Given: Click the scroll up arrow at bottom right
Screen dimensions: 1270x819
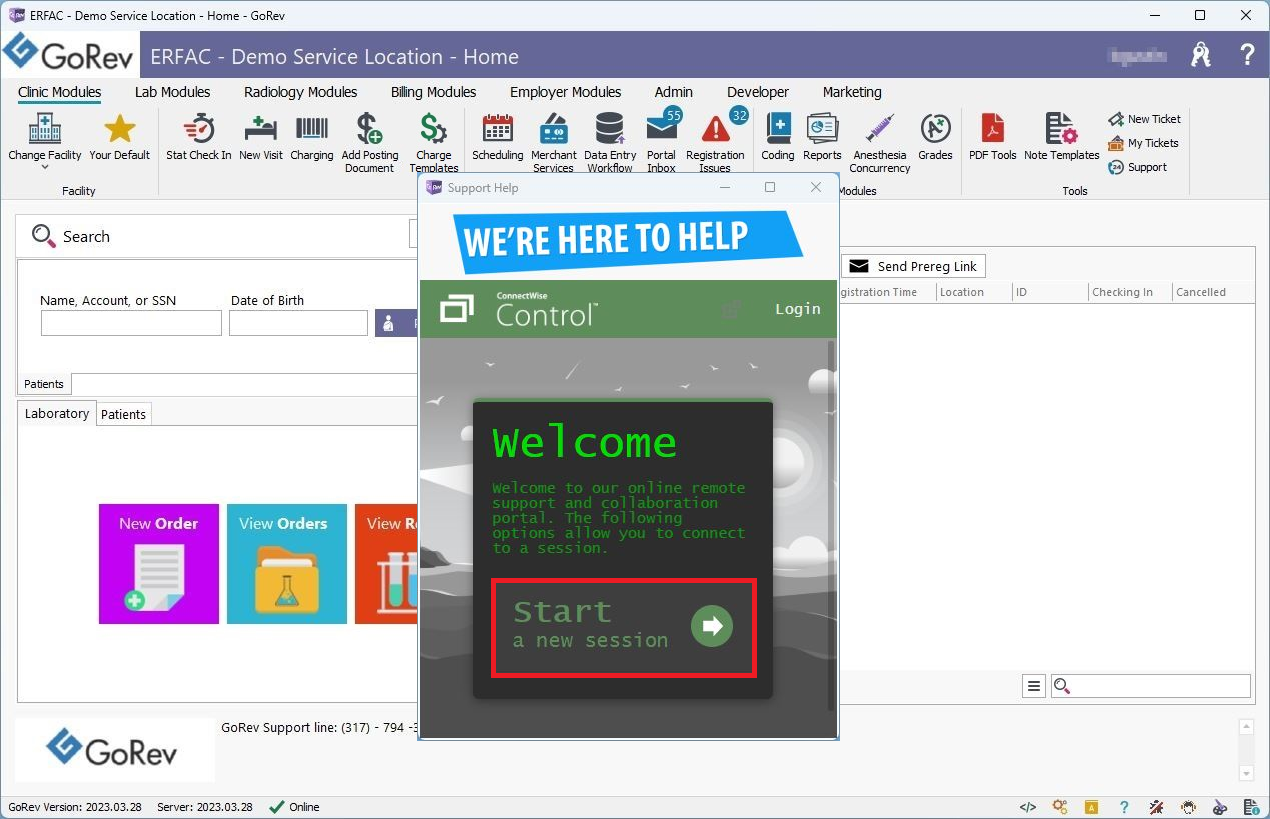Looking at the screenshot, I should pyautogui.click(x=1246, y=727).
